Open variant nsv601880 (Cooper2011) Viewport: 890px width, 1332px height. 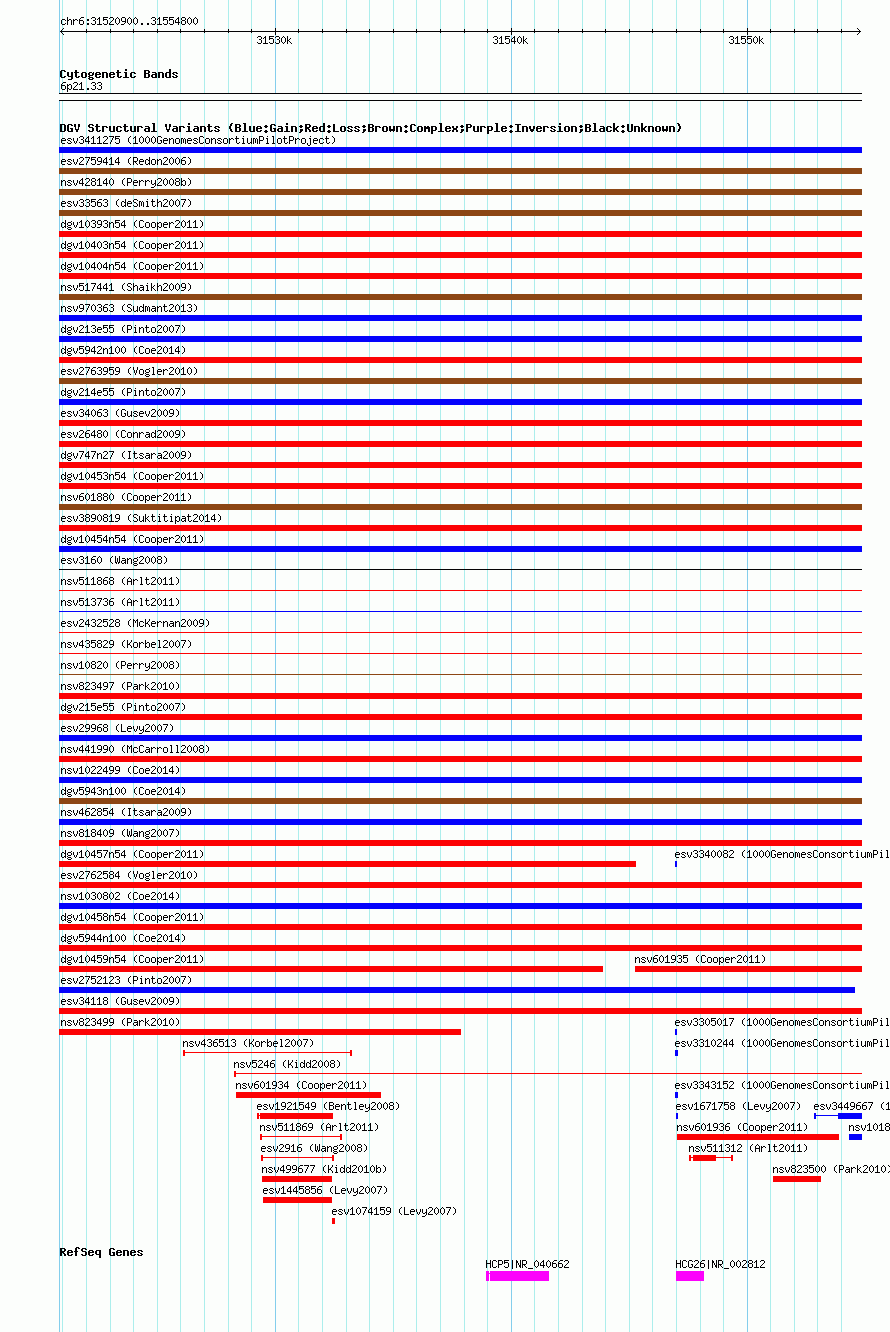[126, 497]
